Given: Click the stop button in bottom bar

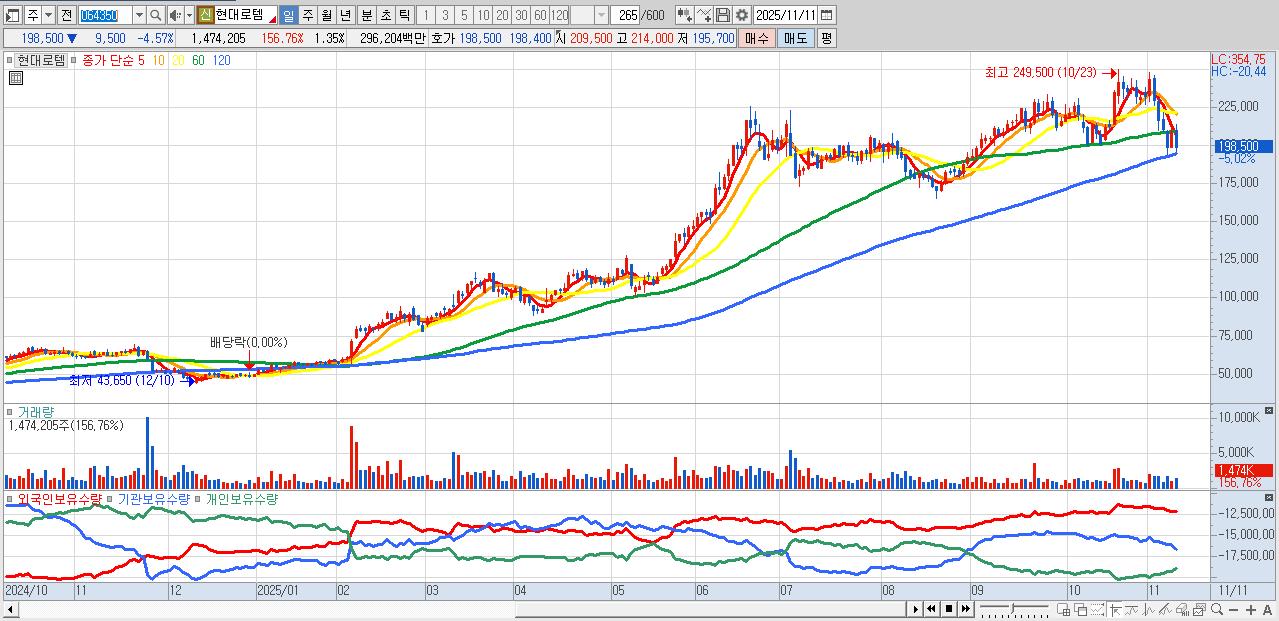Looking at the screenshot, I should [949, 609].
